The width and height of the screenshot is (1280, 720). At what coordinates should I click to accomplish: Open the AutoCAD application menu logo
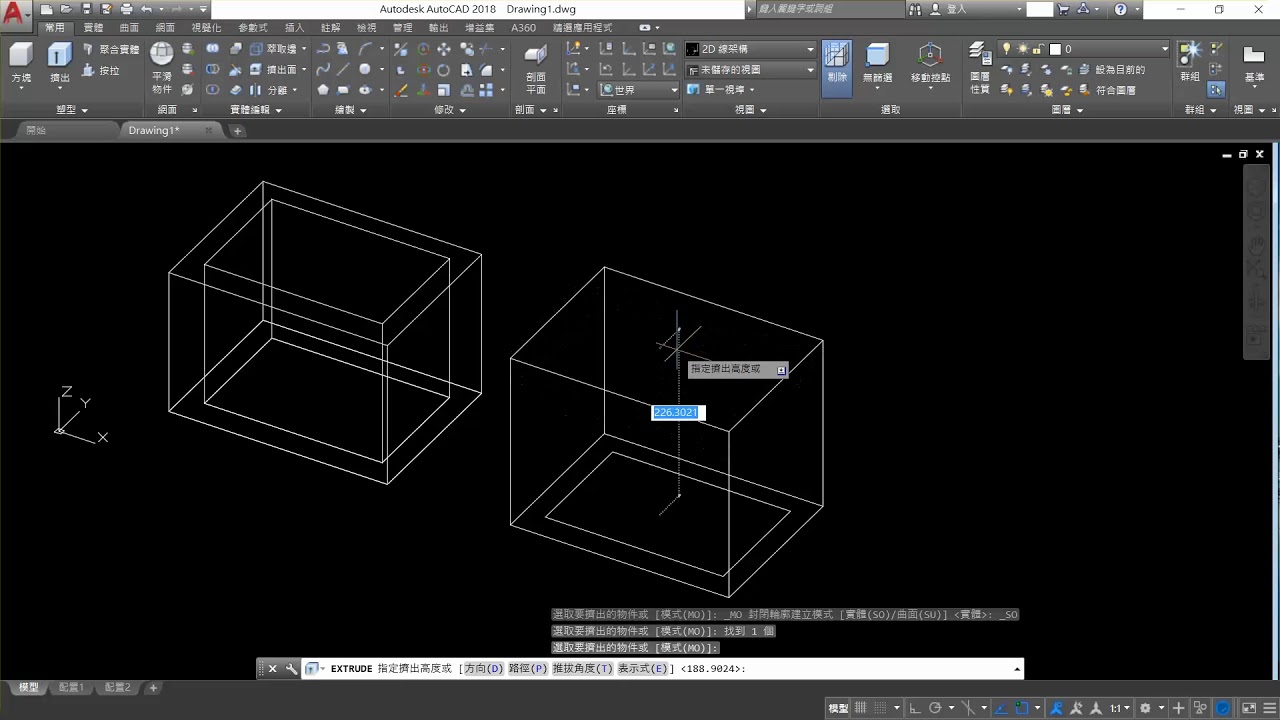coord(15,15)
